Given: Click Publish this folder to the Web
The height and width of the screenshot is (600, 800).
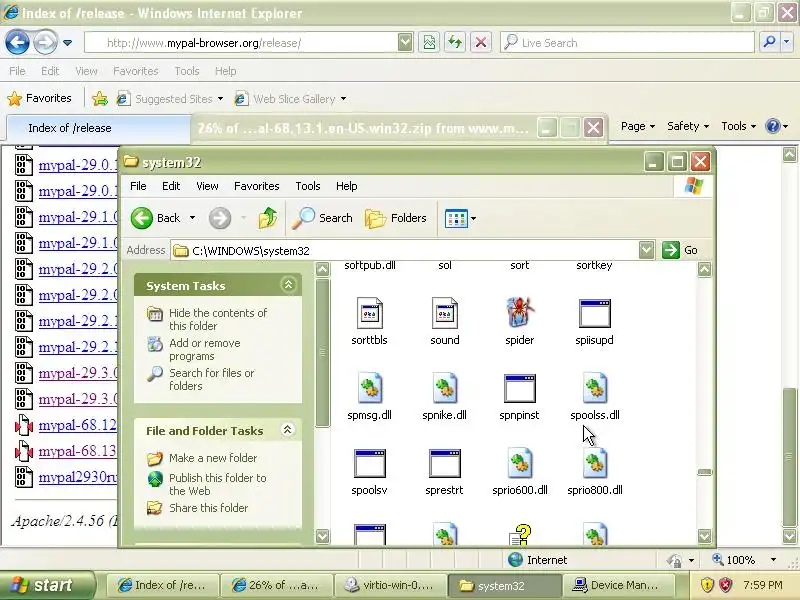Looking at the screenshot, I should coord(217,484).
